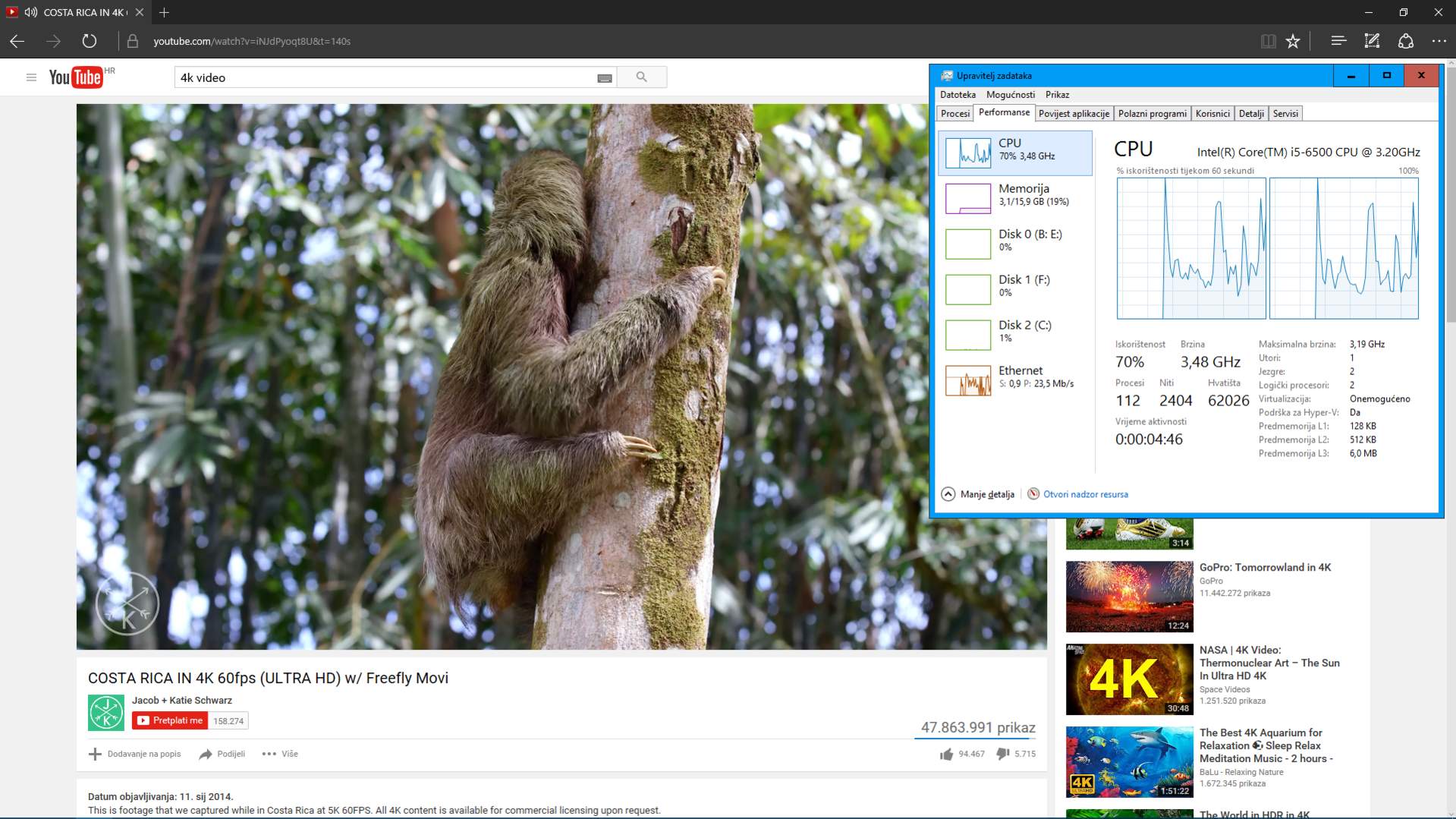
Task: Open the Mogućnosti menu
Action: (1010, 95)
